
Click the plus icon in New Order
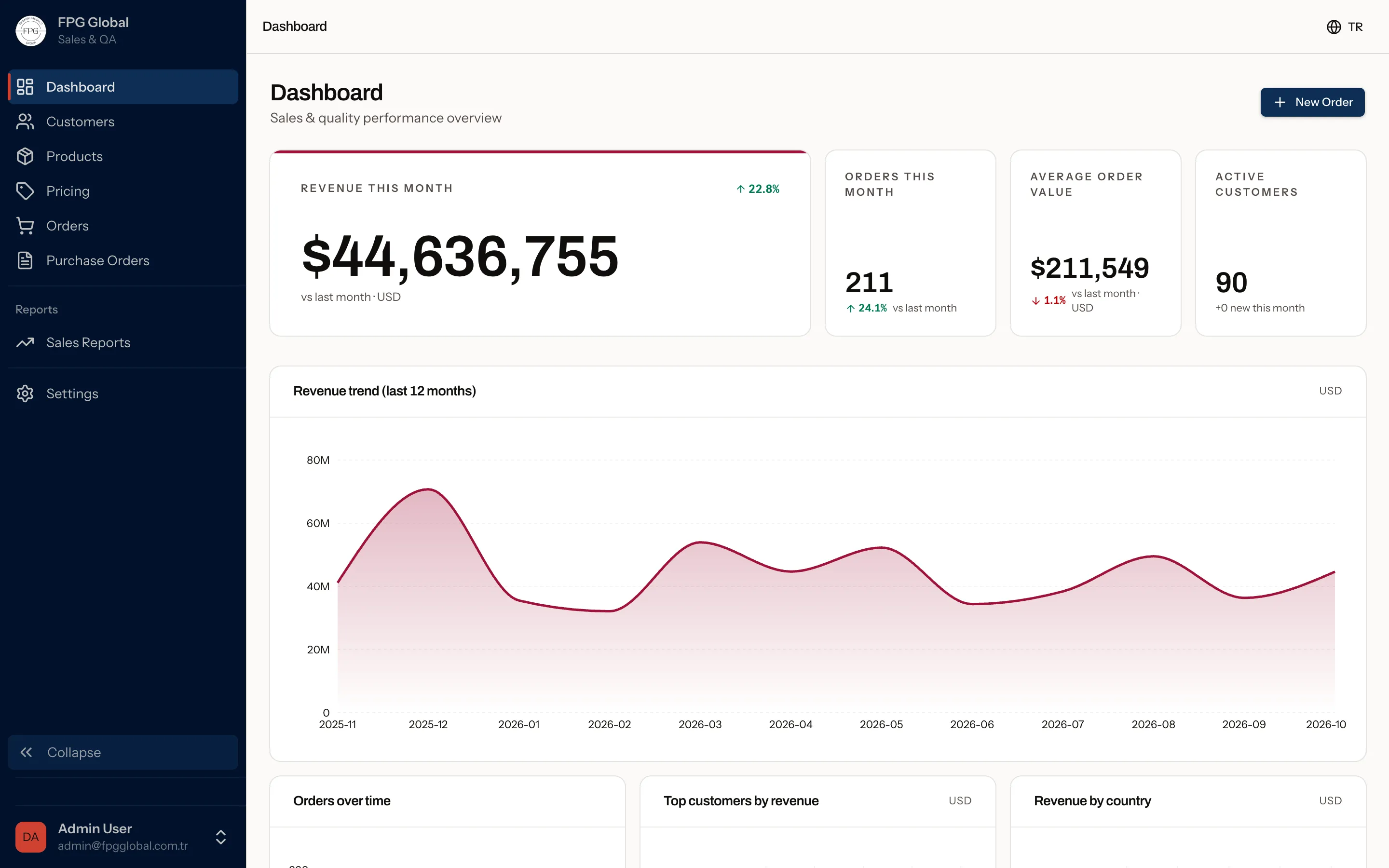[x=1280, y=102]
